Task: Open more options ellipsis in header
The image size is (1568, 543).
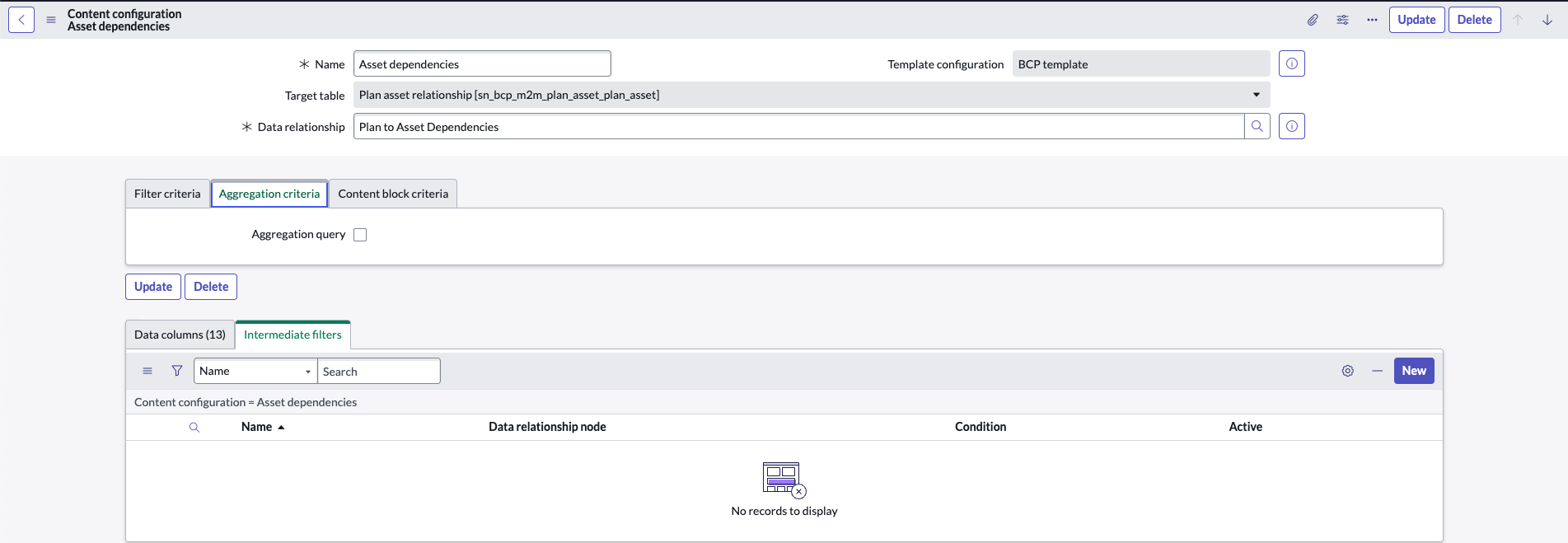Action: click(1372, 20)
